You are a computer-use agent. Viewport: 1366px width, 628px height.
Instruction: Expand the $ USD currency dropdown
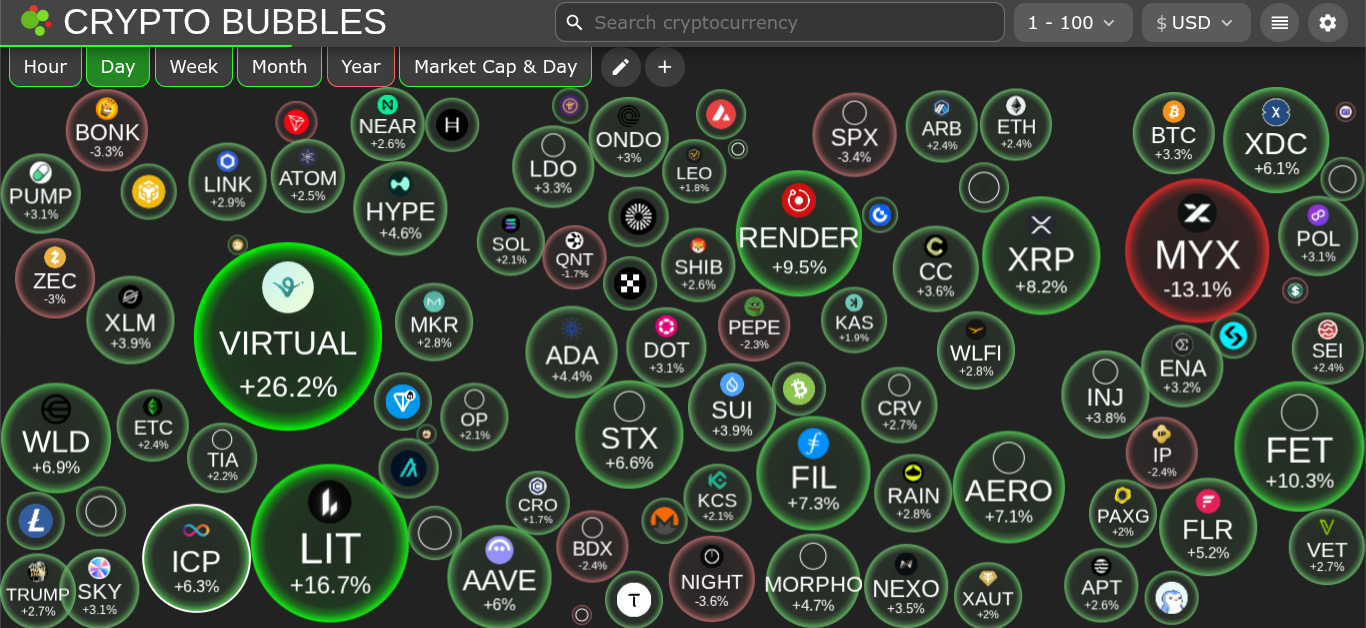point(1196,23)
